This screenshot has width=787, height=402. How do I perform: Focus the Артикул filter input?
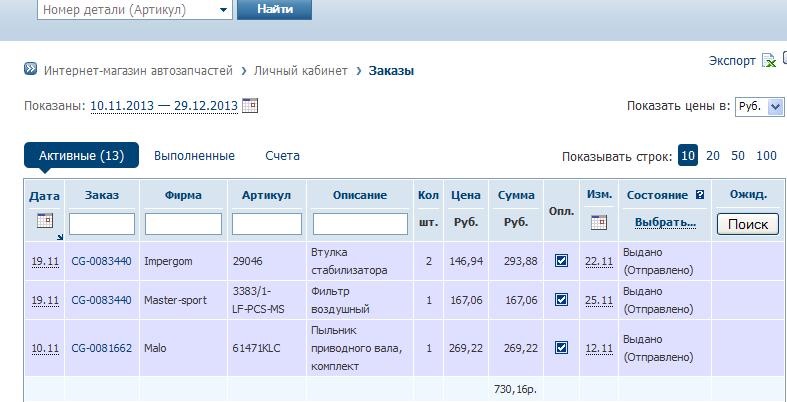click(267, 224)
